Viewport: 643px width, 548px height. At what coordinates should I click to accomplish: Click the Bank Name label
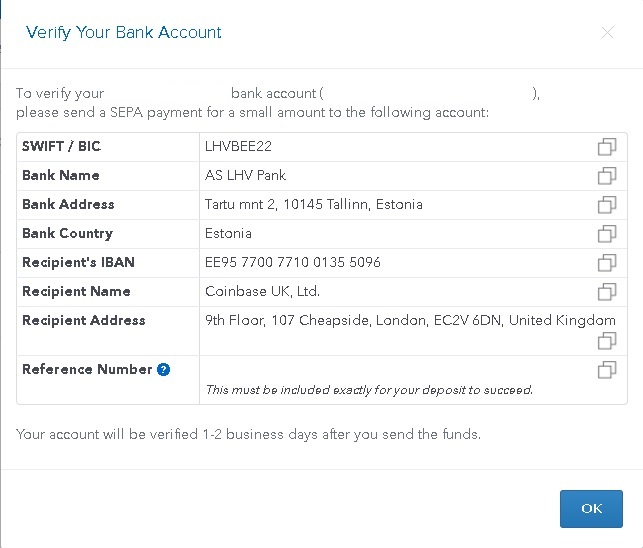pos(61,176)
